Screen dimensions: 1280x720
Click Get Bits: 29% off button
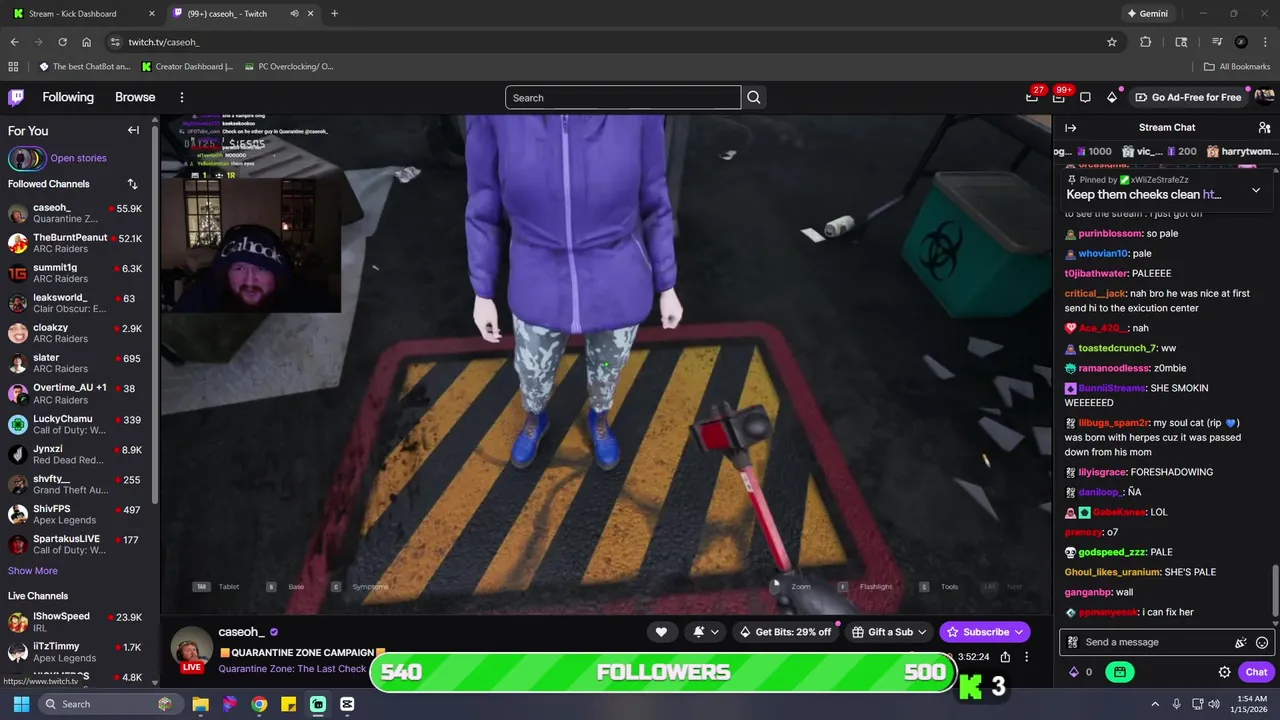click(x=784, y=632)
